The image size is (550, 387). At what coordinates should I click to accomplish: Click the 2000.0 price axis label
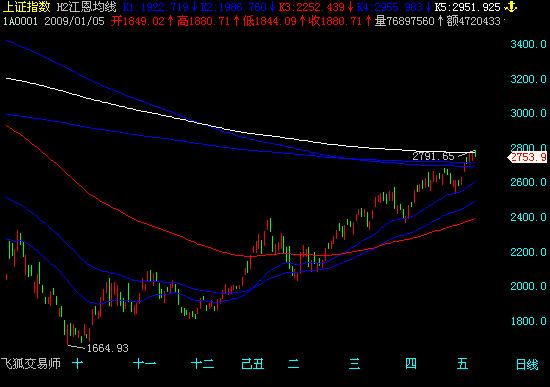[528, 286]
